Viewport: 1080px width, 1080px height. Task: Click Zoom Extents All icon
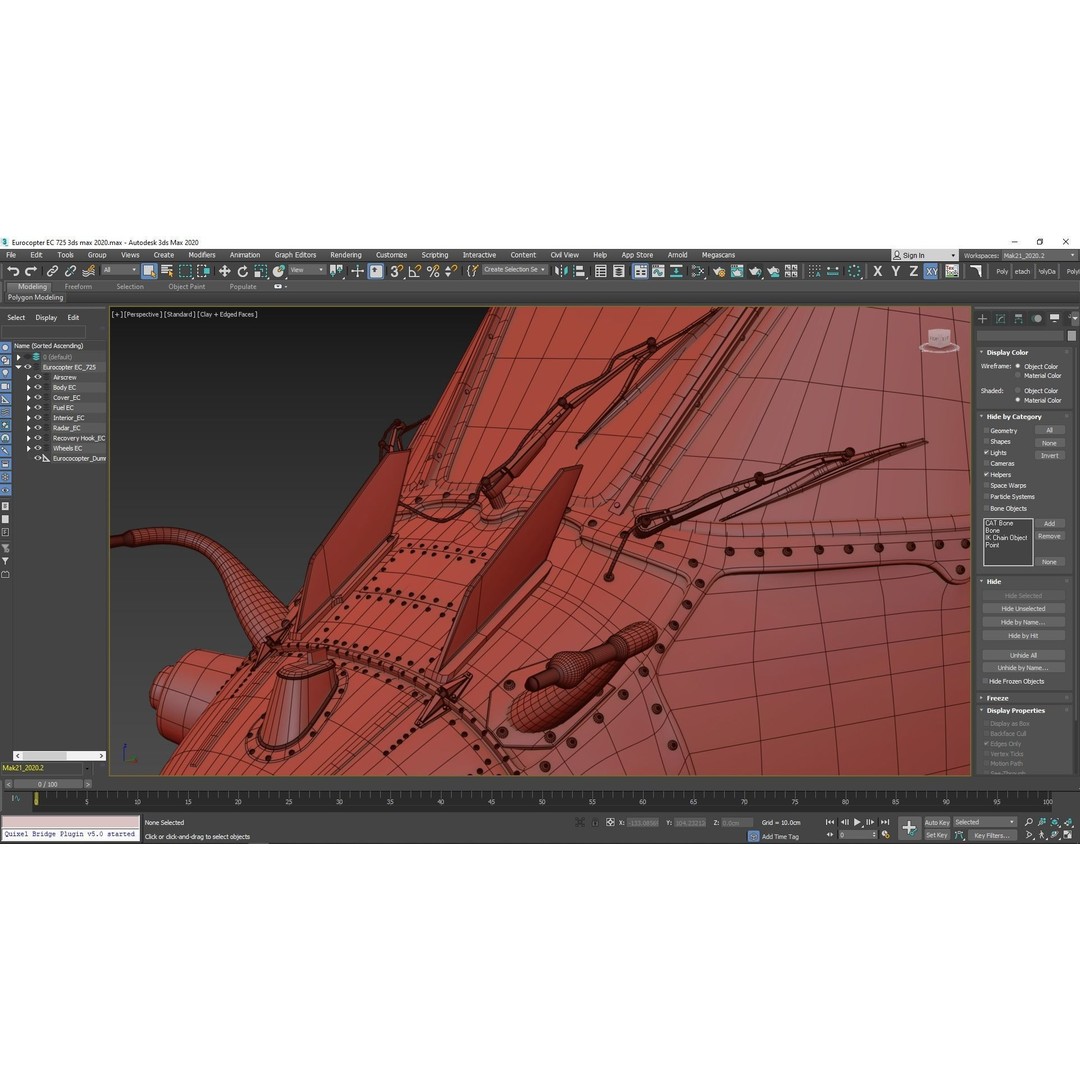(1068, 822)
